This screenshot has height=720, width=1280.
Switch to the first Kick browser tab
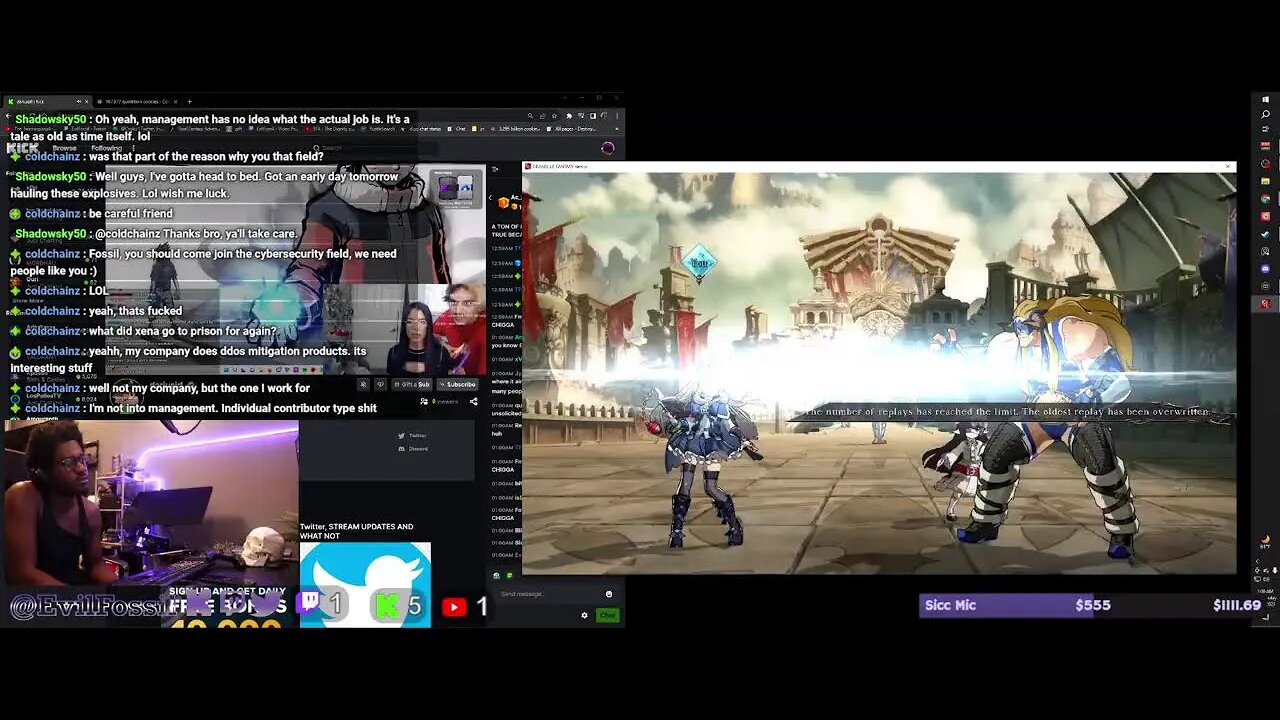point(47,101)
